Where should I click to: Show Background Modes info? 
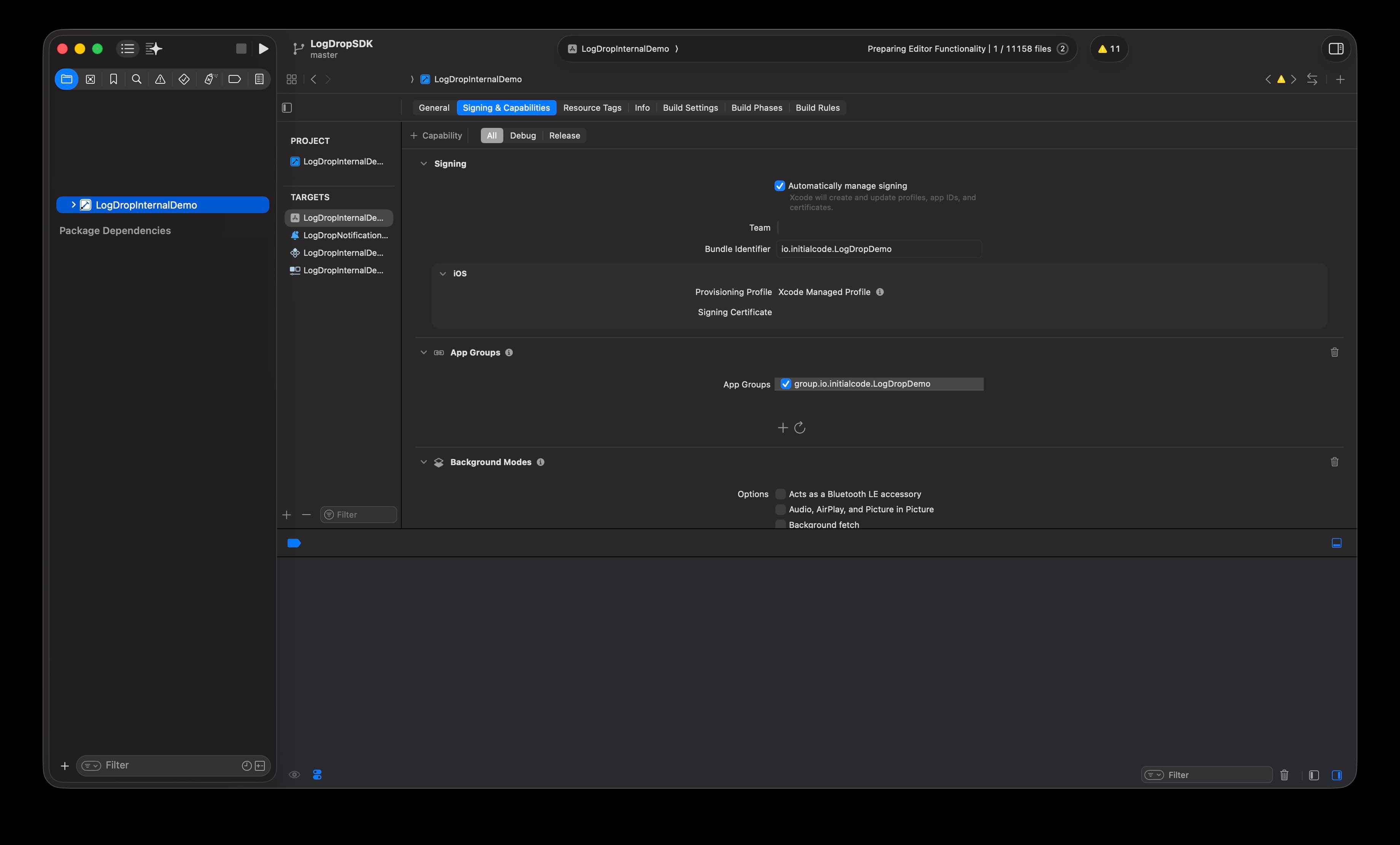(540, 462)
